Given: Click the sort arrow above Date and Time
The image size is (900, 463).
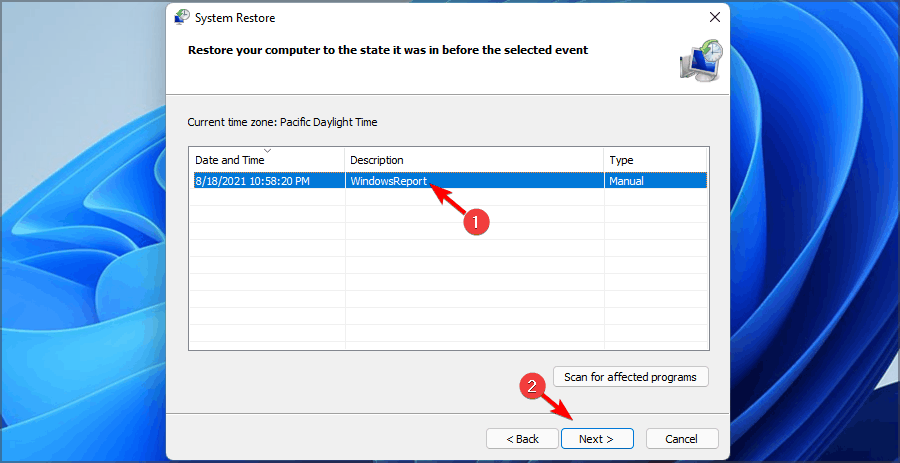Looking at the screenshot, I should (267, 151).
